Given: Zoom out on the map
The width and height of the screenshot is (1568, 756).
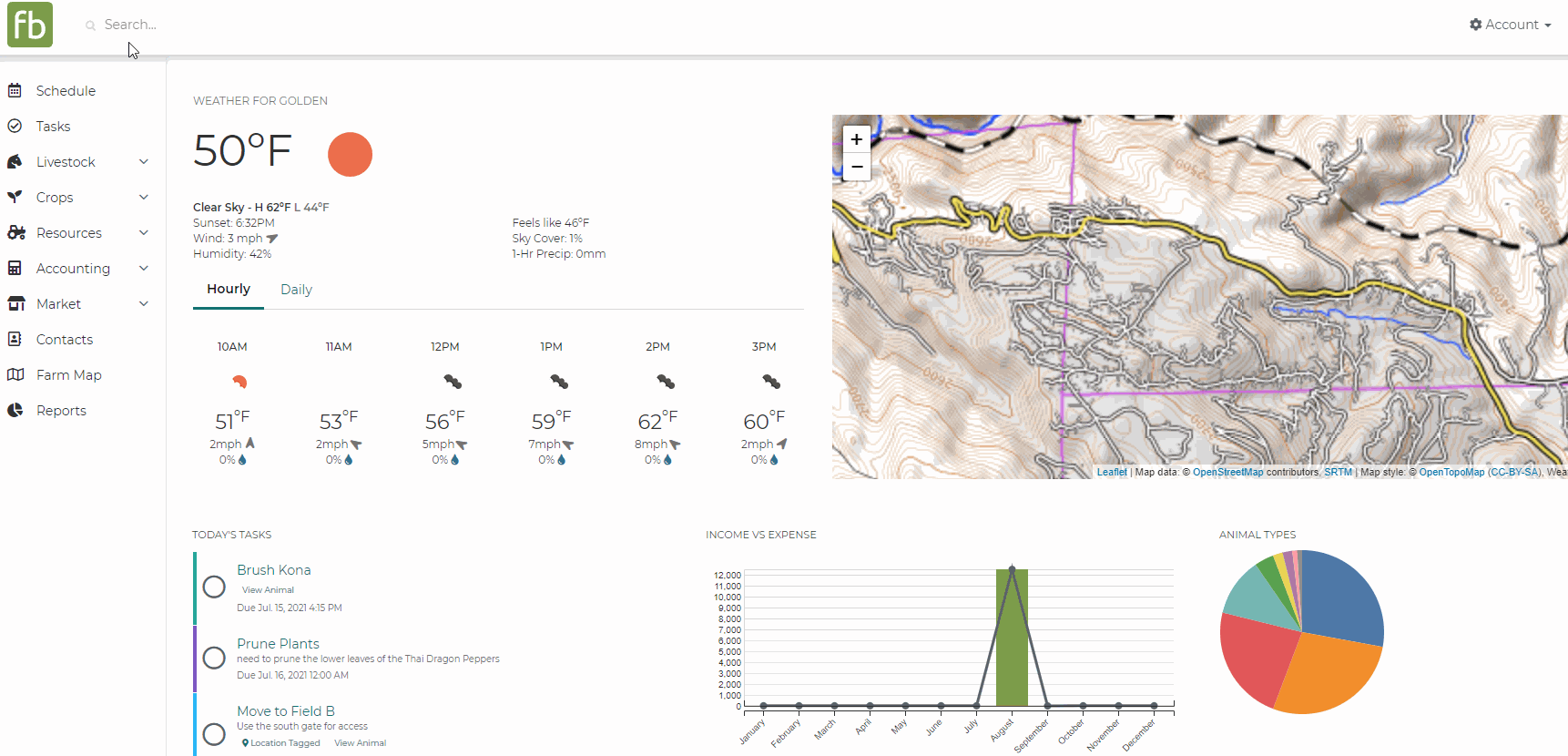Looking at the screenshot, I should pos(856,167).
